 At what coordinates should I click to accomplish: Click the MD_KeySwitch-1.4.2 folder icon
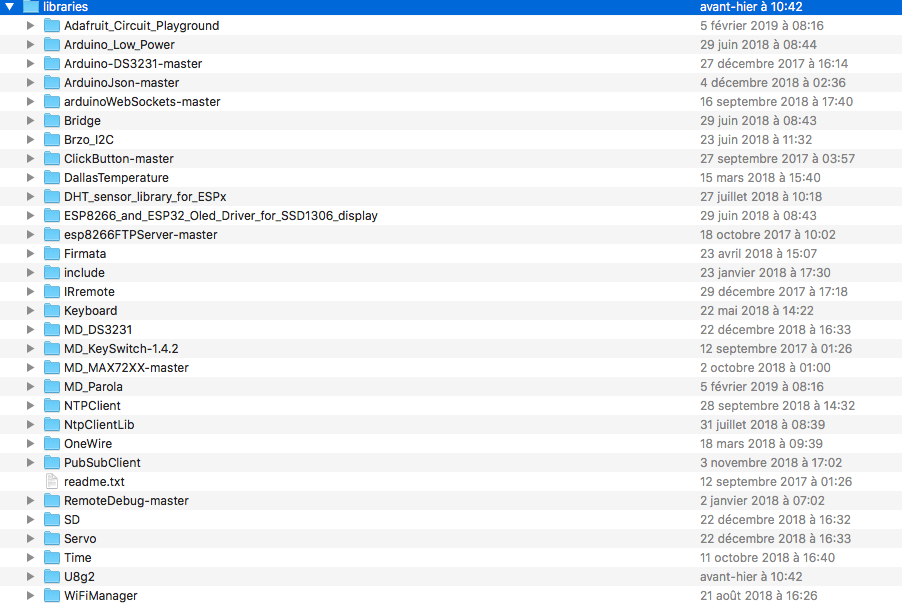click(x=52, y=349)
